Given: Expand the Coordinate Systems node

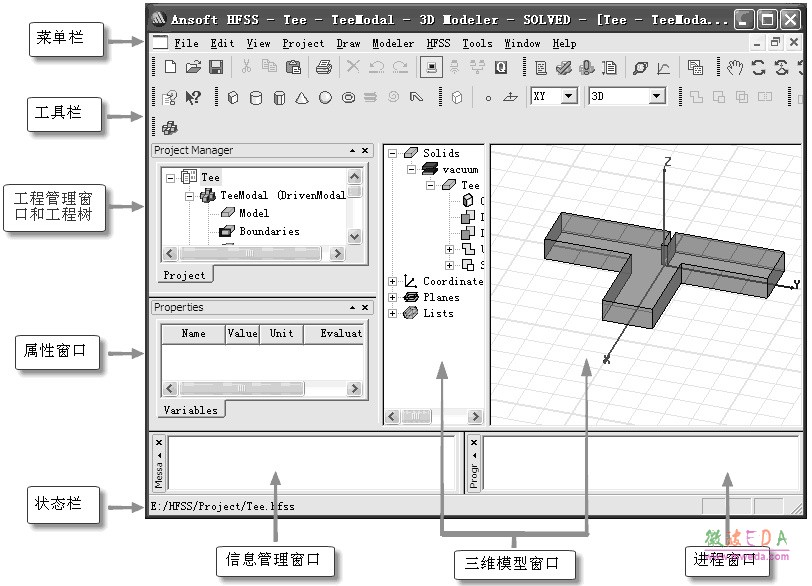Looking at the screenshot, I should pos(393,282).
